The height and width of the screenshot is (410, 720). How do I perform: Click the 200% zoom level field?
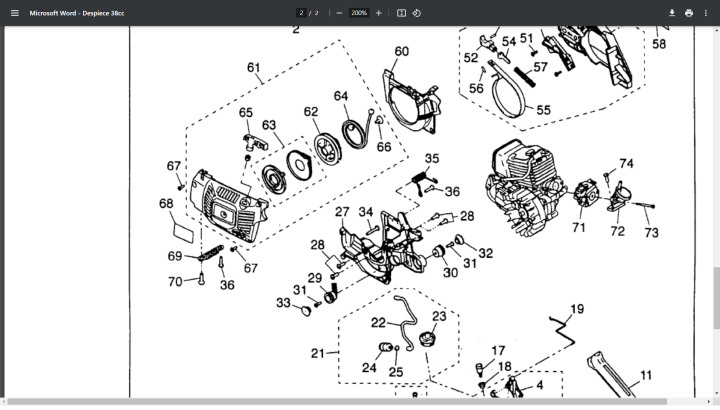[x=359, y=13]
